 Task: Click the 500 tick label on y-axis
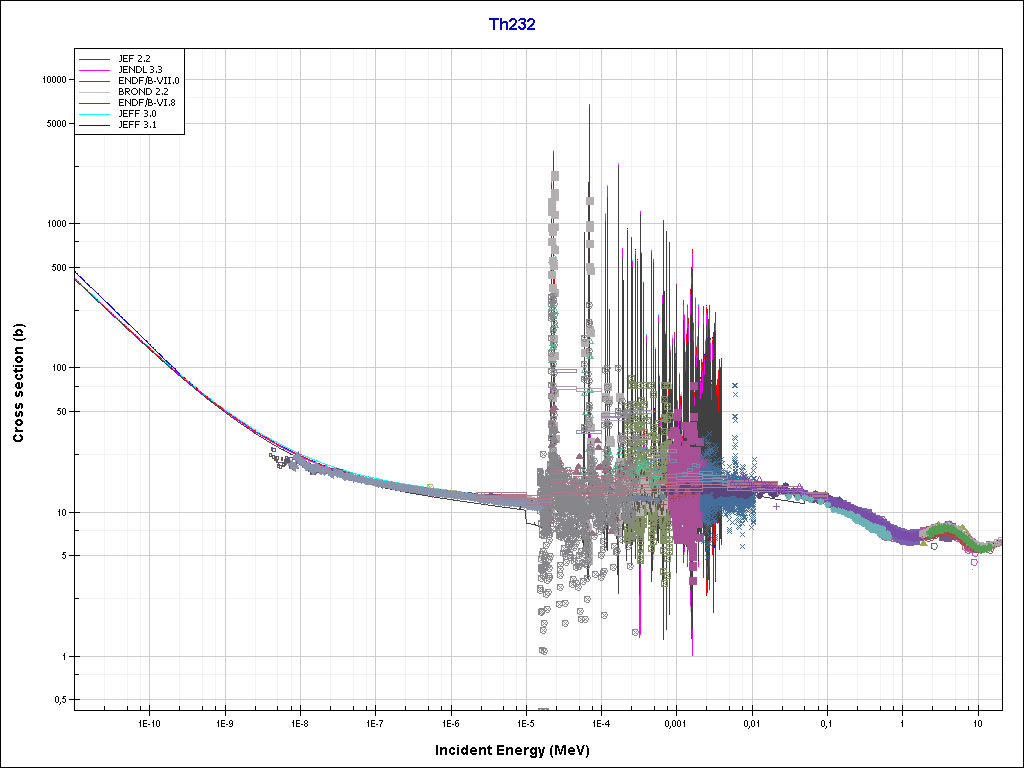56,268
